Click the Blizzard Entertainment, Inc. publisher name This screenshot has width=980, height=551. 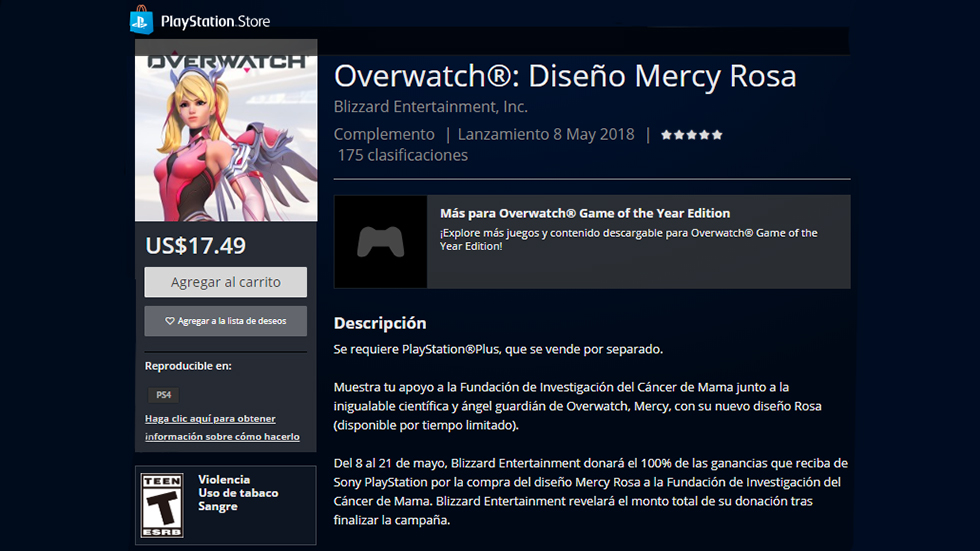click(431, 107)
